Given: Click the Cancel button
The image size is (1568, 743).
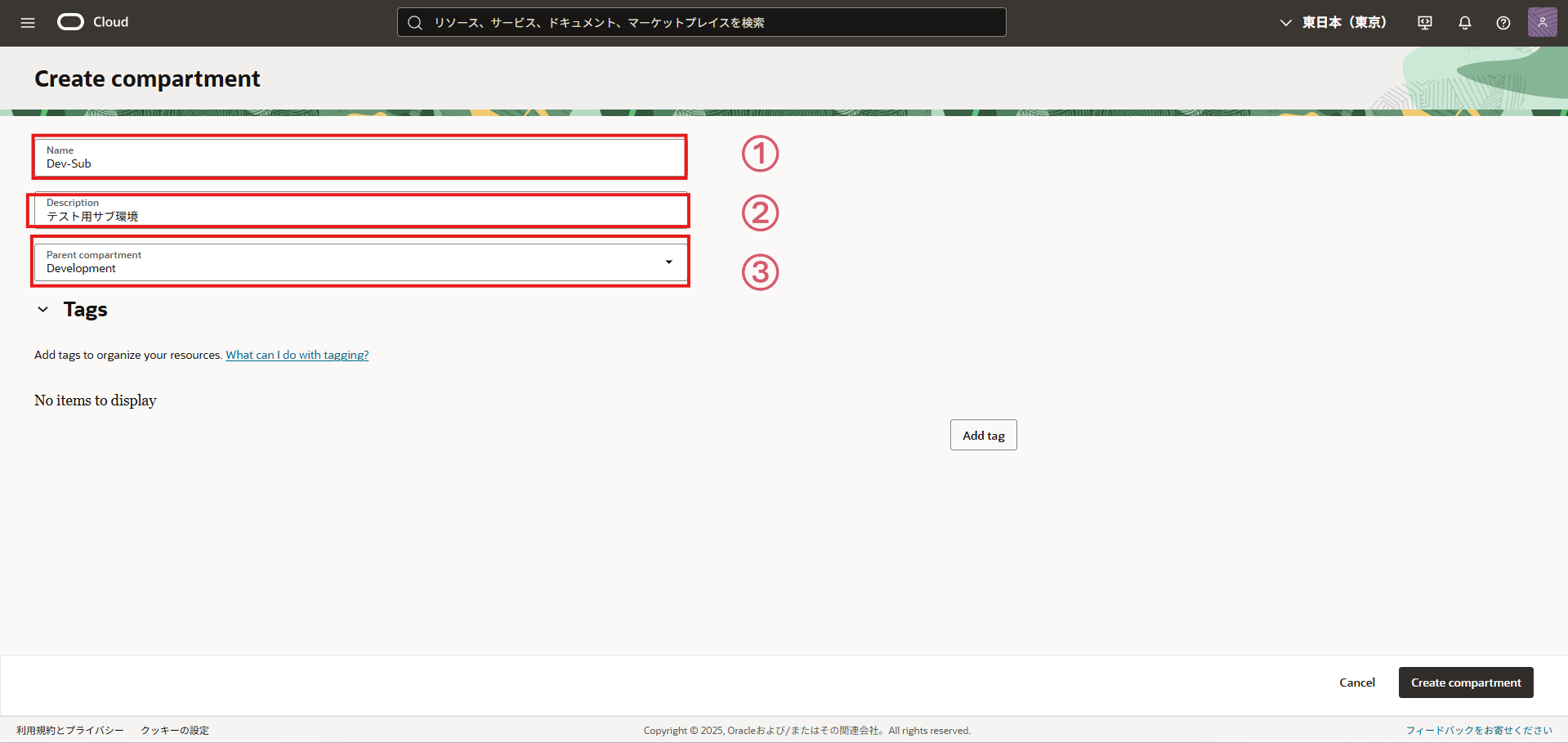Looking at the screenshot, I should tap(1357, 683).
